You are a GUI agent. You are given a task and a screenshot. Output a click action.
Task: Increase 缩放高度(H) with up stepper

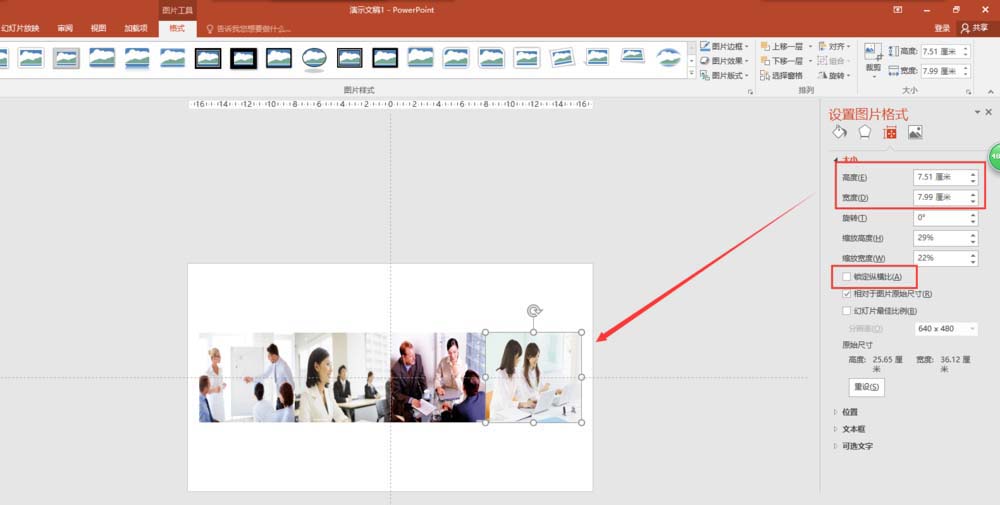[973, 235]
